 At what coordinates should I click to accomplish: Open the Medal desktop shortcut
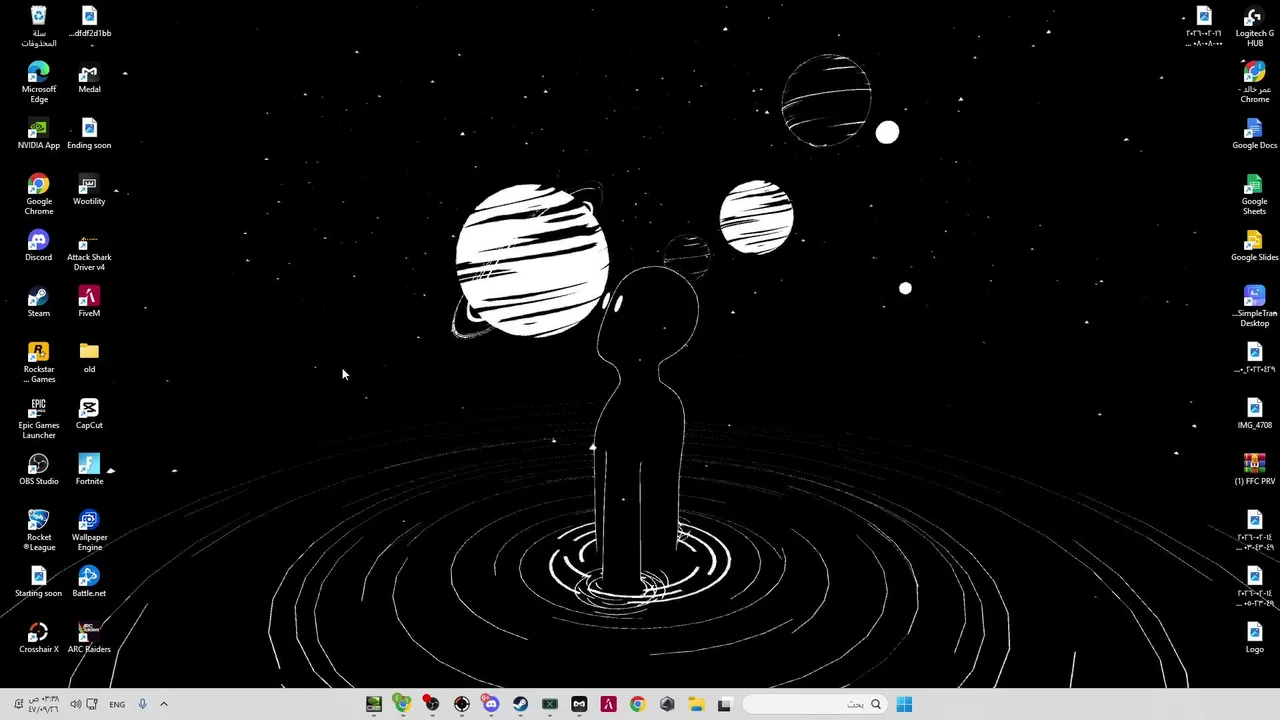tap(89, 78)
